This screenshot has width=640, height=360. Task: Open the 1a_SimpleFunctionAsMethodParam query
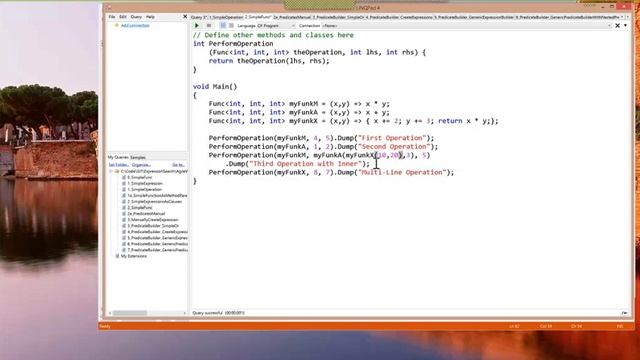coord(157,196)
